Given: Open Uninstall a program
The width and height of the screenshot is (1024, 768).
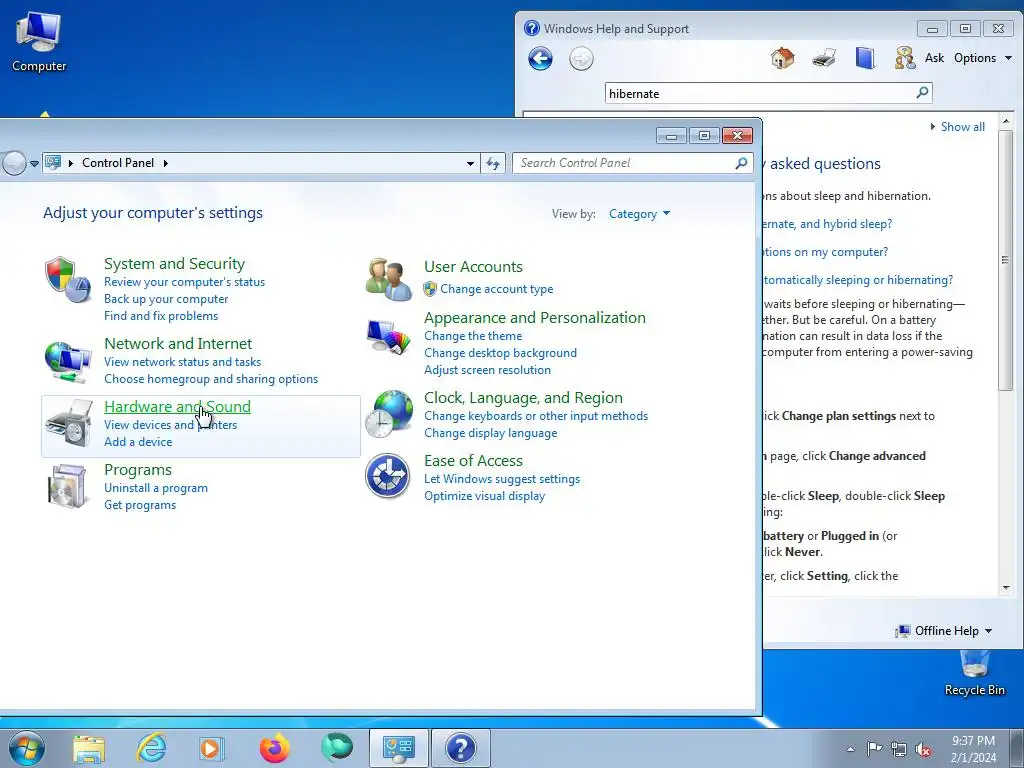Looking at the screenshot, I should pyautogui.click(x=155, y=488).
